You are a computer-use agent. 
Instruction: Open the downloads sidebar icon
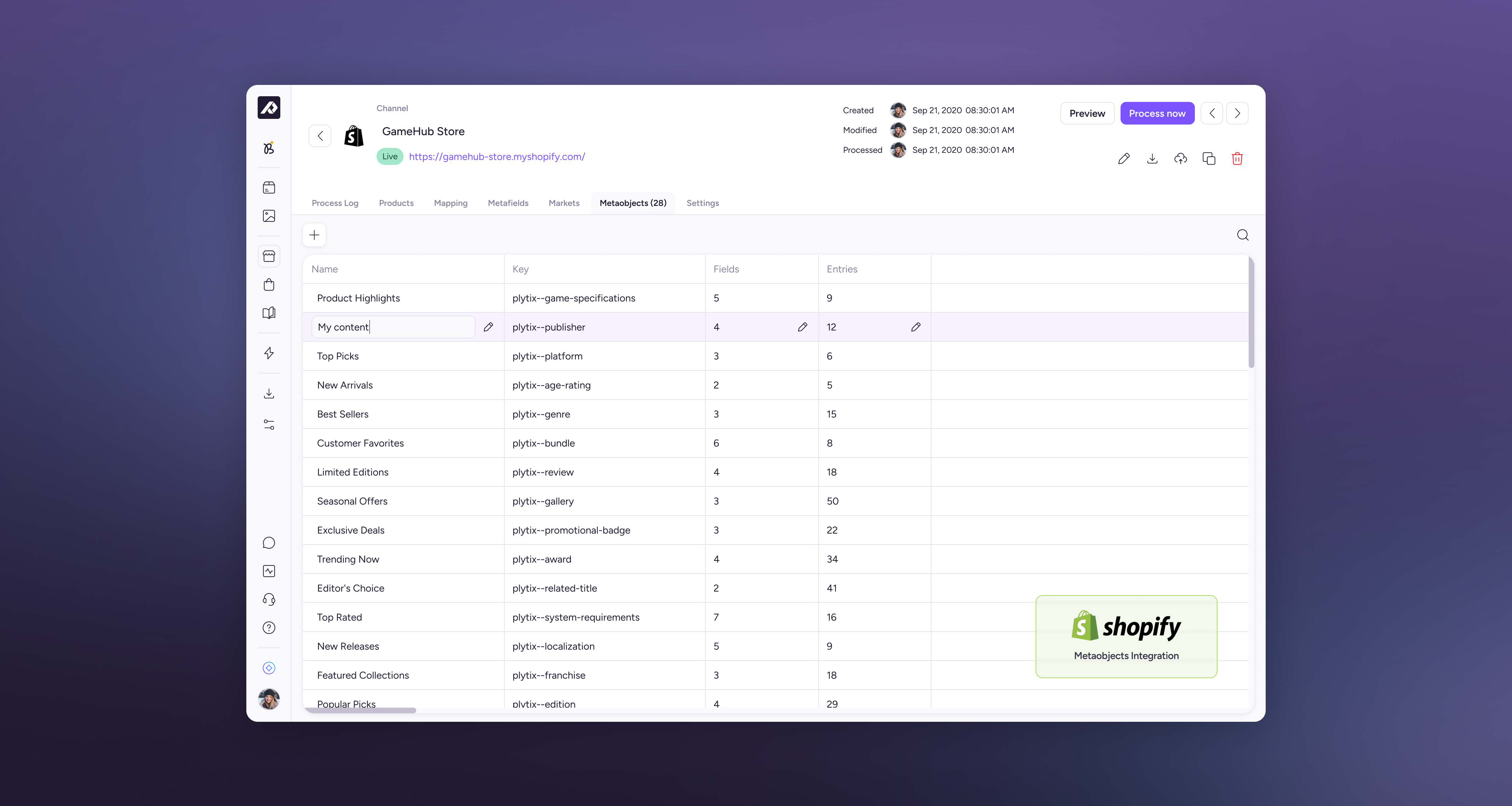(269, 393)
